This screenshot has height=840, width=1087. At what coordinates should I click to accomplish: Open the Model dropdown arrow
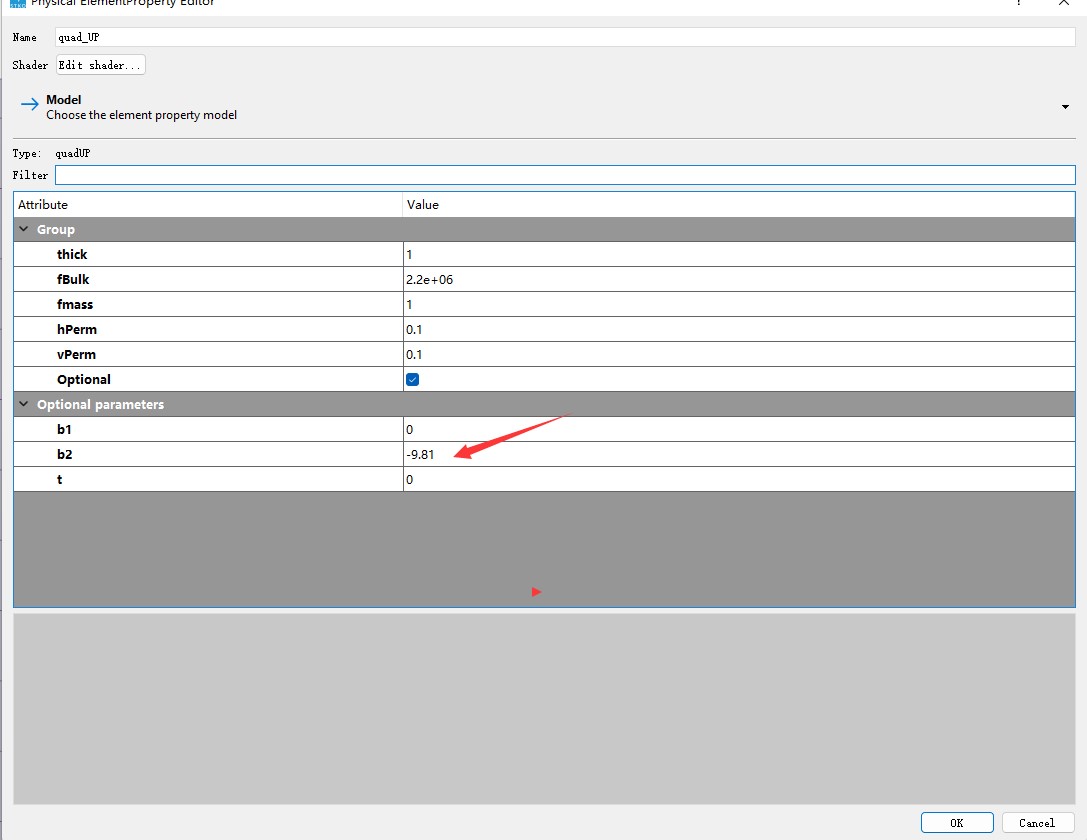(x=1065, y=107)
